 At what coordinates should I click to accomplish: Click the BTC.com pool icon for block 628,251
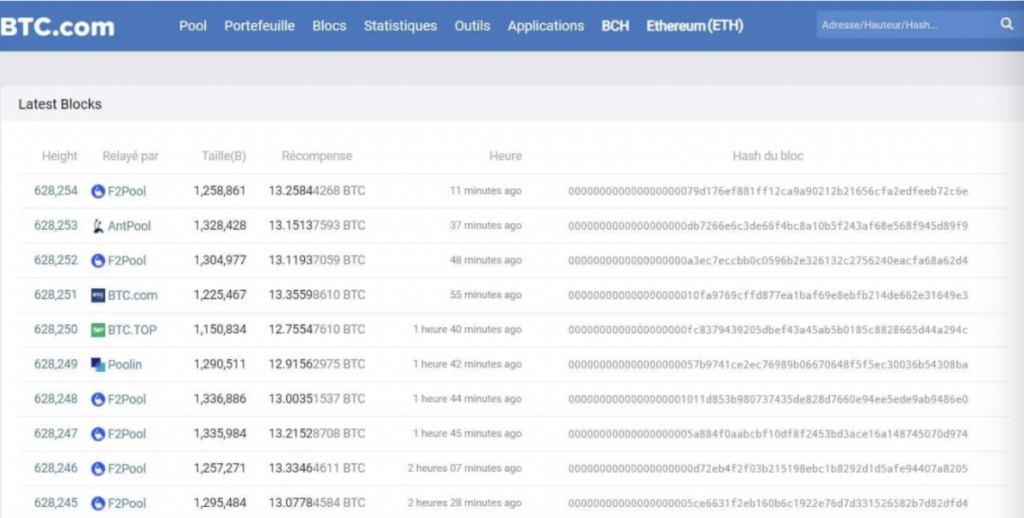click(x=98, y=295)
